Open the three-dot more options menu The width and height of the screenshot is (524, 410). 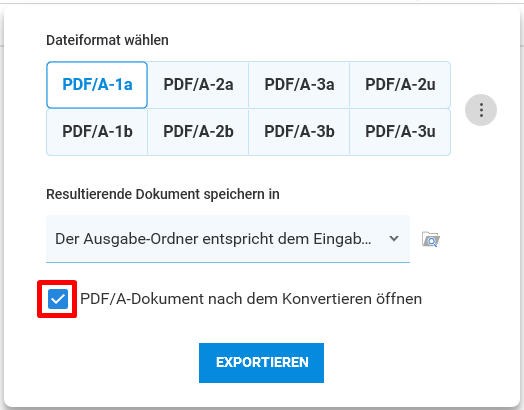tap(481, 110)
